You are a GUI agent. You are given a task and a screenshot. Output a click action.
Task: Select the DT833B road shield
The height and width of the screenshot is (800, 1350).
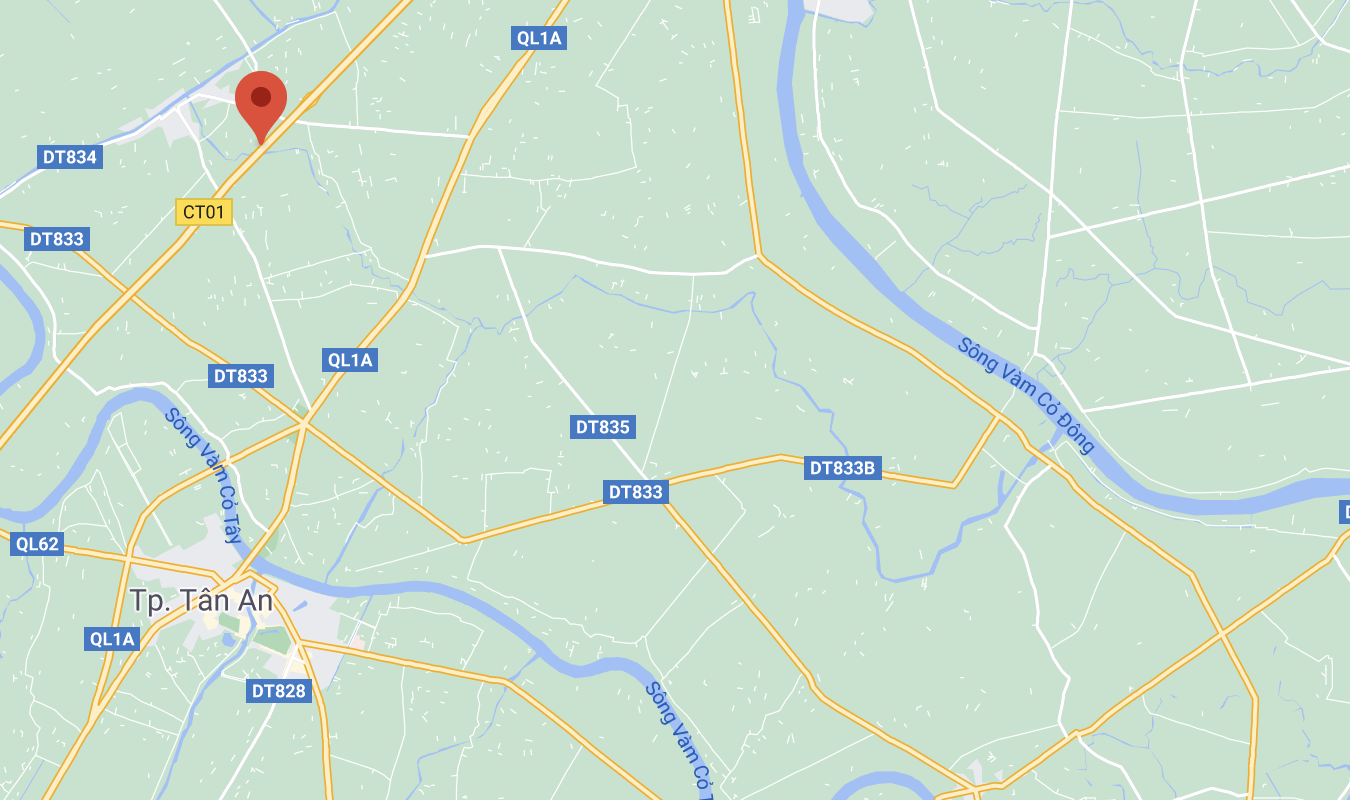click(x=843, y=468)
